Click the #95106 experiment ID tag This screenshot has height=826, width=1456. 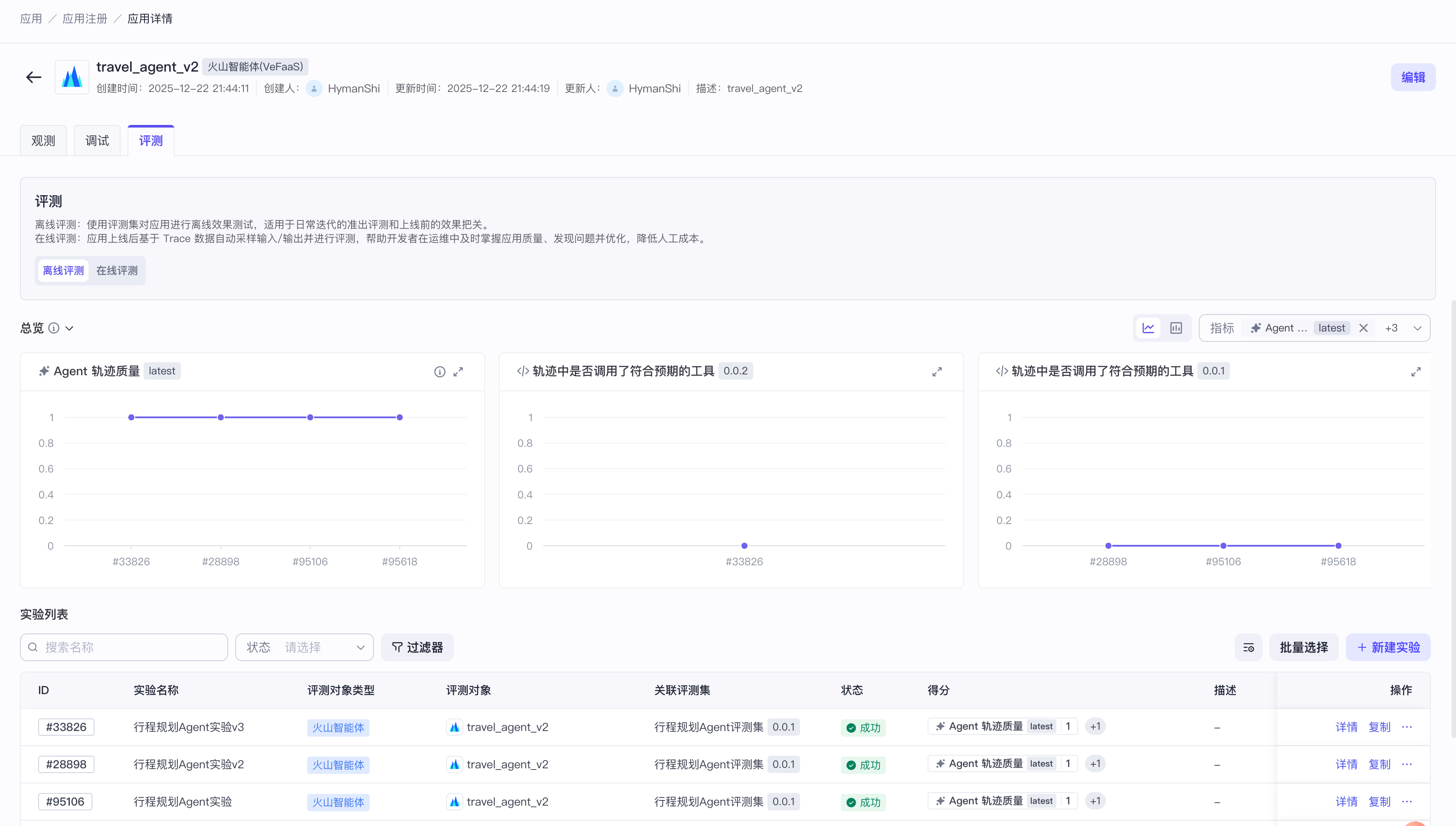tap(65, 802)
